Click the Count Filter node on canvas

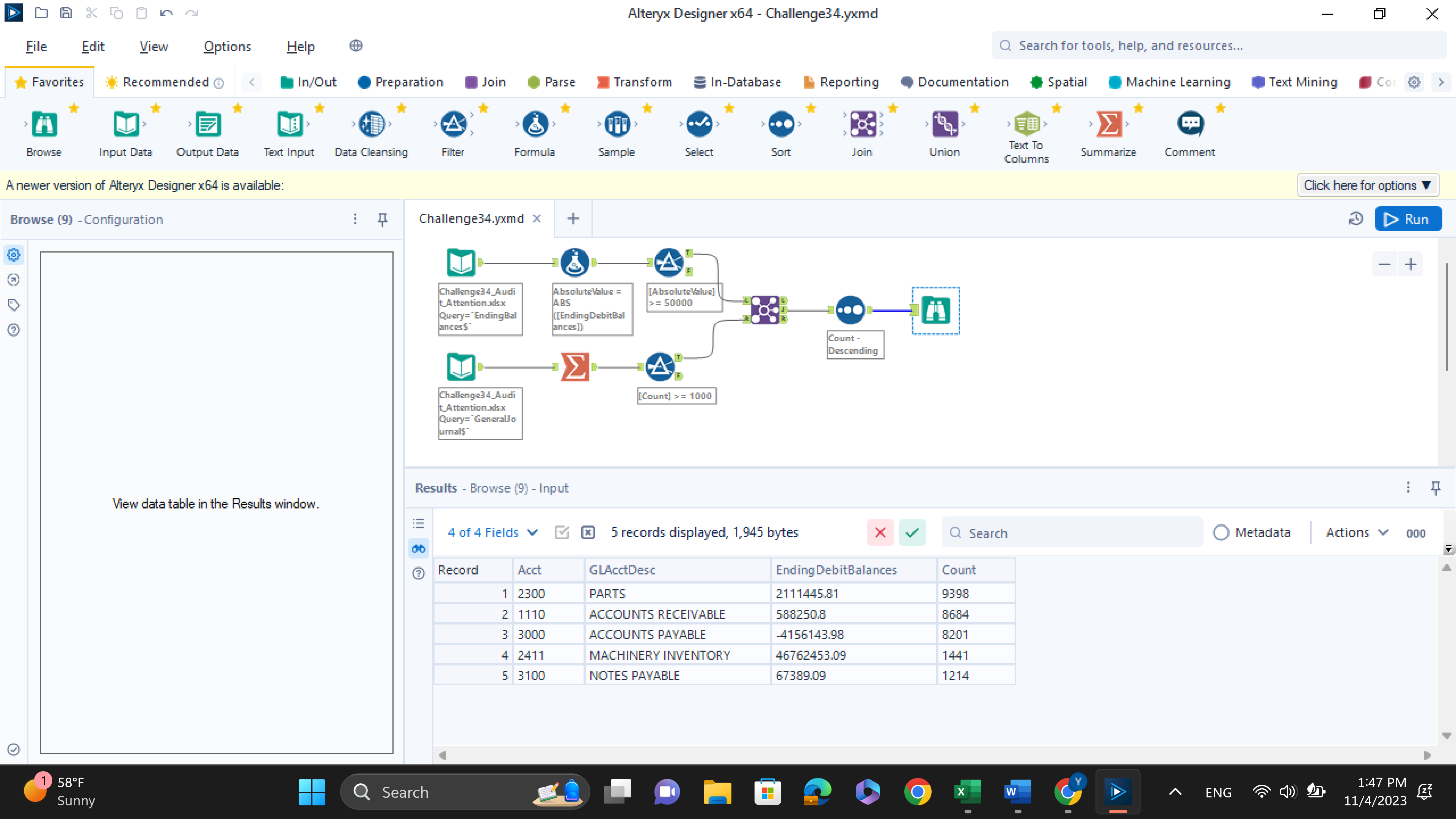click(660, 367)
